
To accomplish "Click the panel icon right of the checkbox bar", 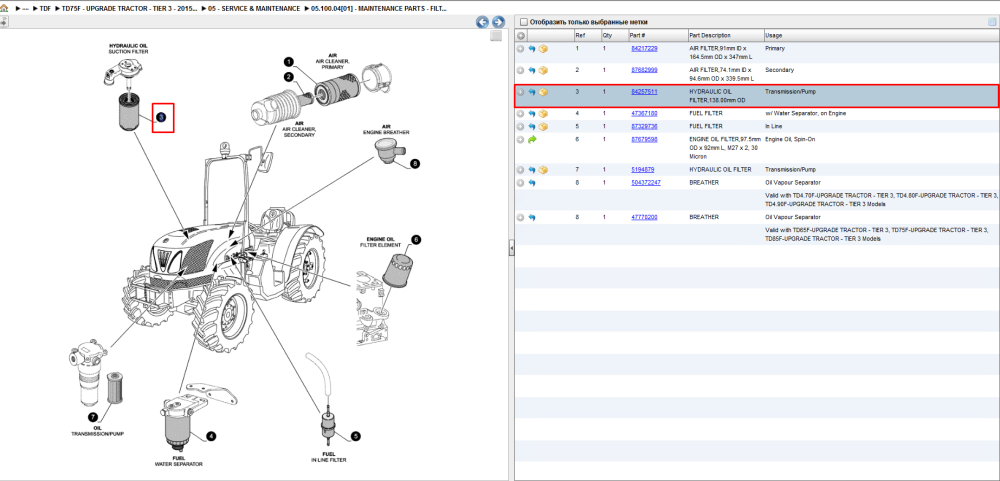I will pos(992,22).
